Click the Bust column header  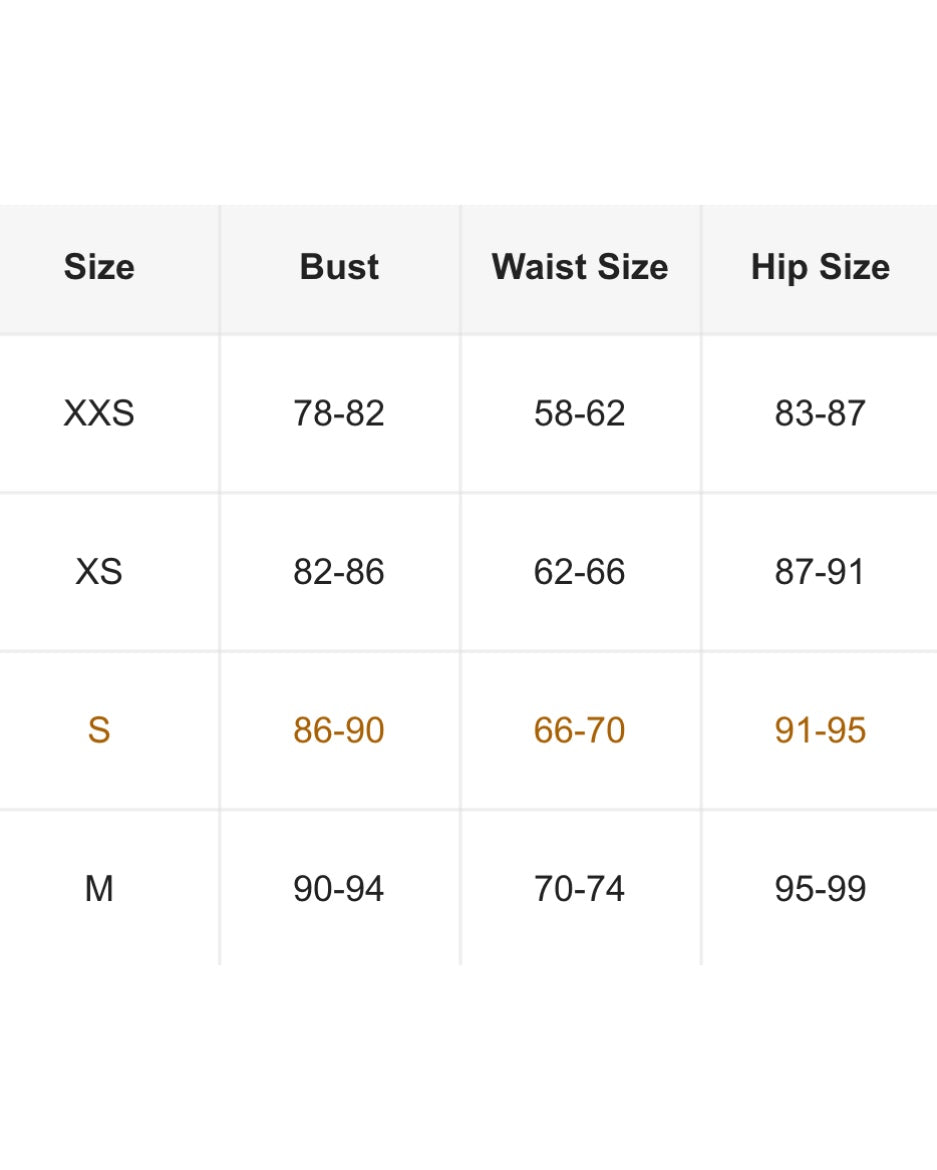(x=339, y=267)
